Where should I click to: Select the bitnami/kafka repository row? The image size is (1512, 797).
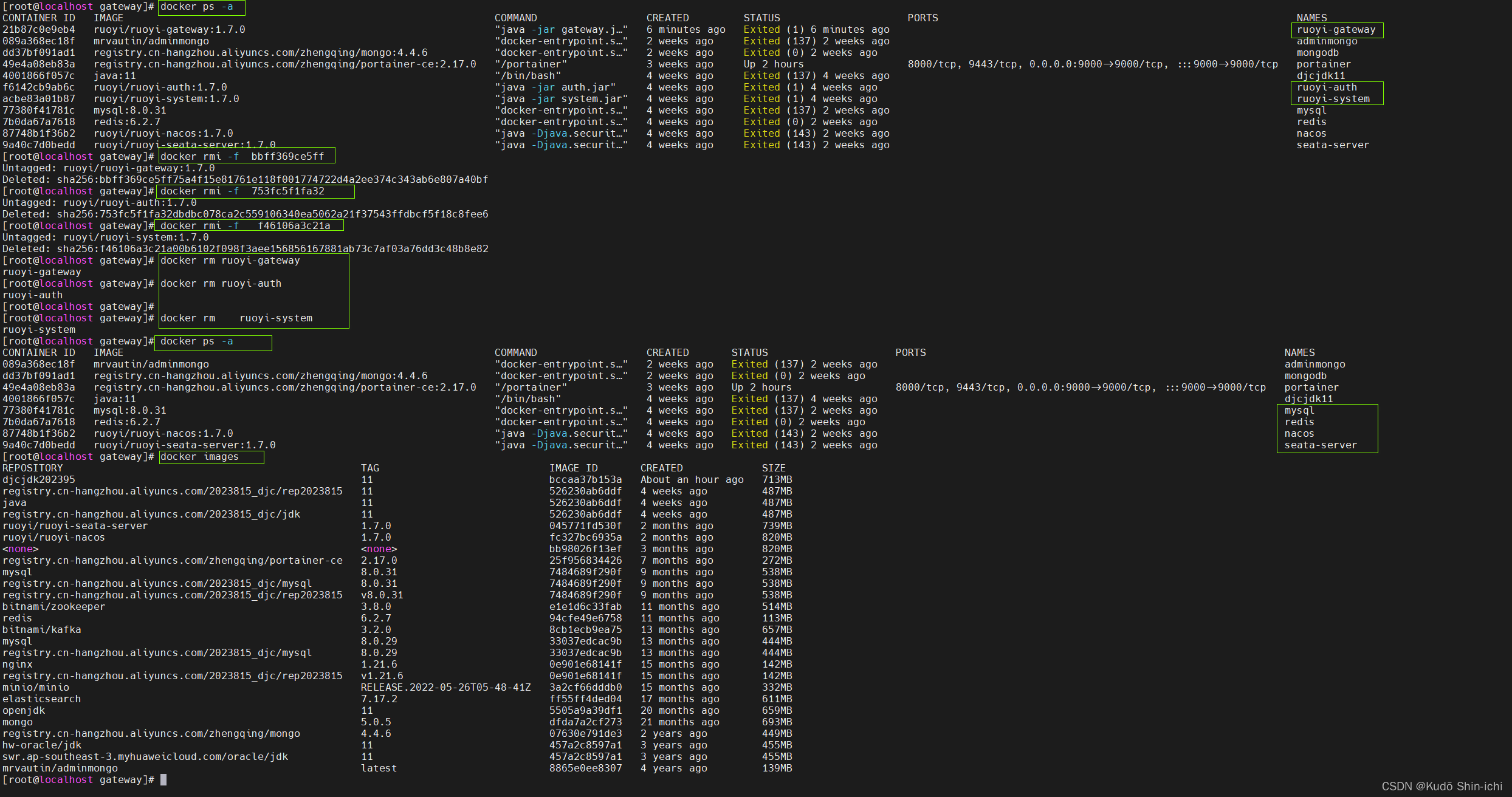pos(397,630)
